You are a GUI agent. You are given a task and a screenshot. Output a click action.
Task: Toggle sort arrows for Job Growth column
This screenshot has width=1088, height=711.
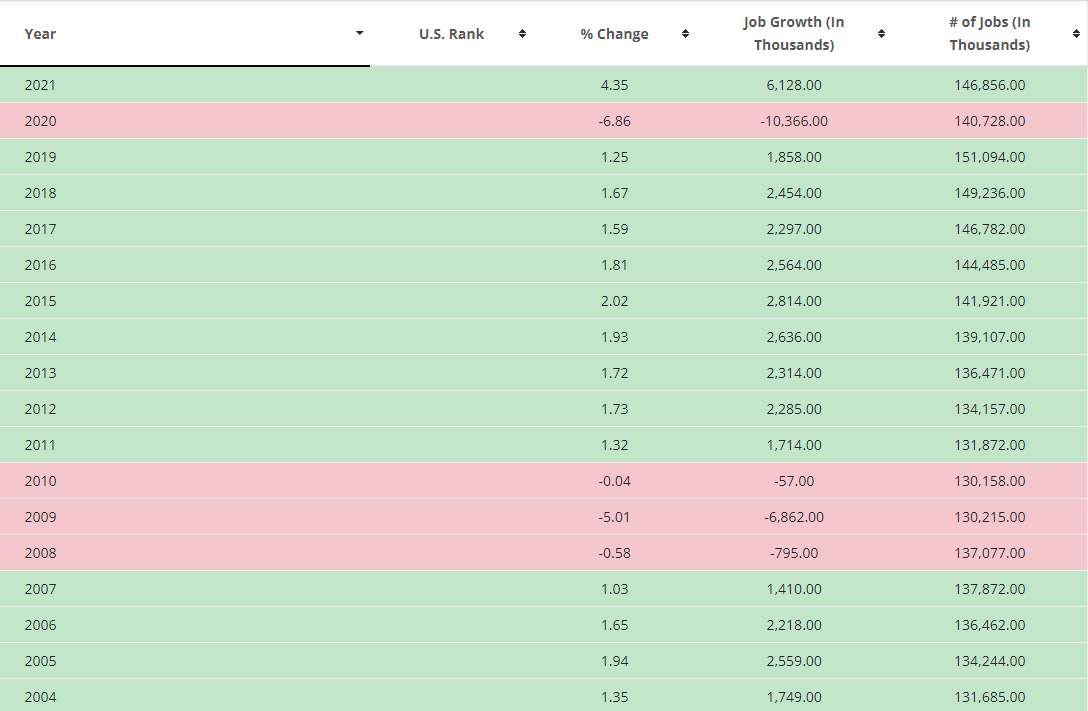881,34
